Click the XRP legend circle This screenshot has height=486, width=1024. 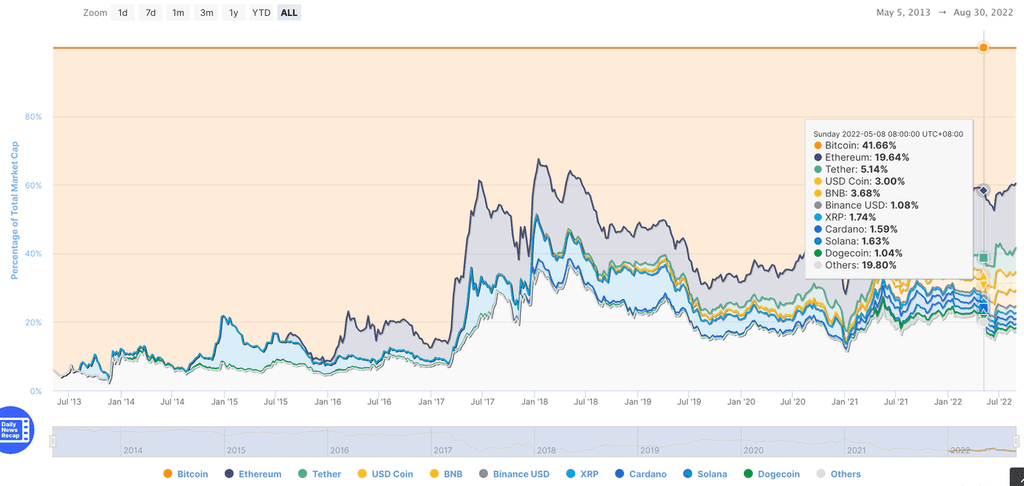580,474
